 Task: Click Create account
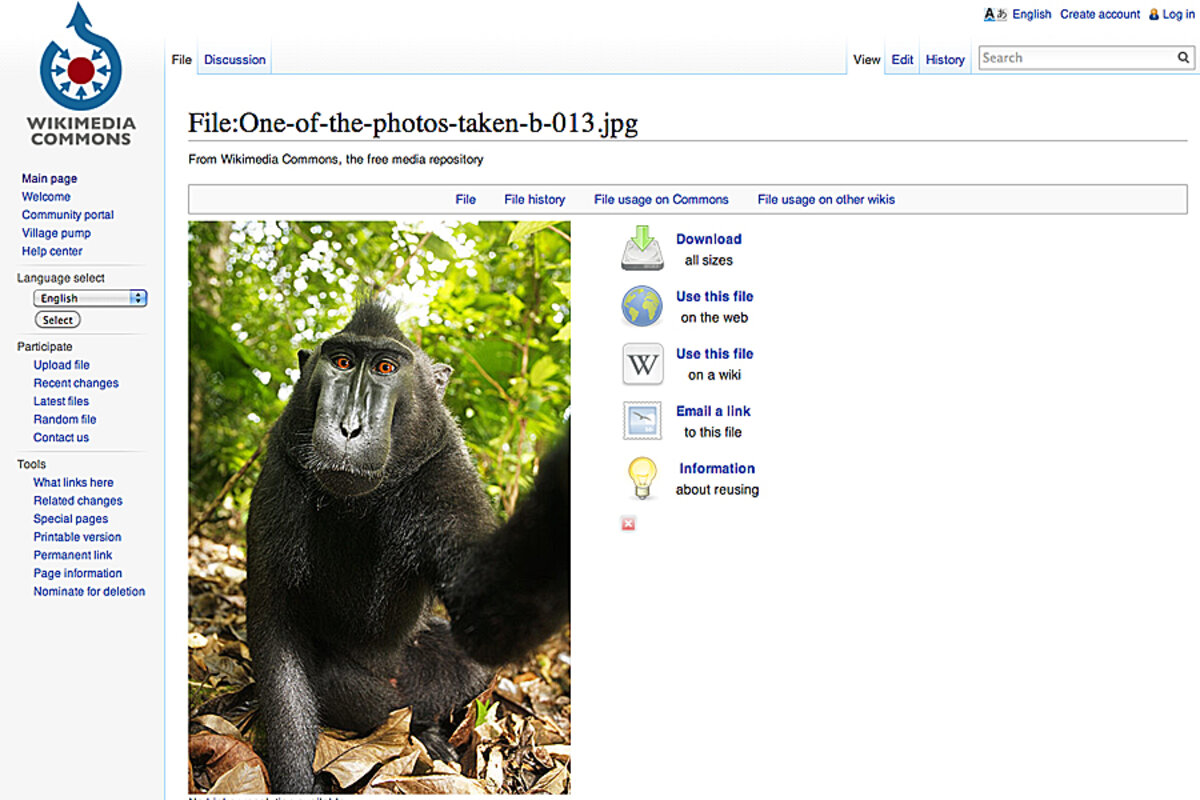coord(1100,14)
